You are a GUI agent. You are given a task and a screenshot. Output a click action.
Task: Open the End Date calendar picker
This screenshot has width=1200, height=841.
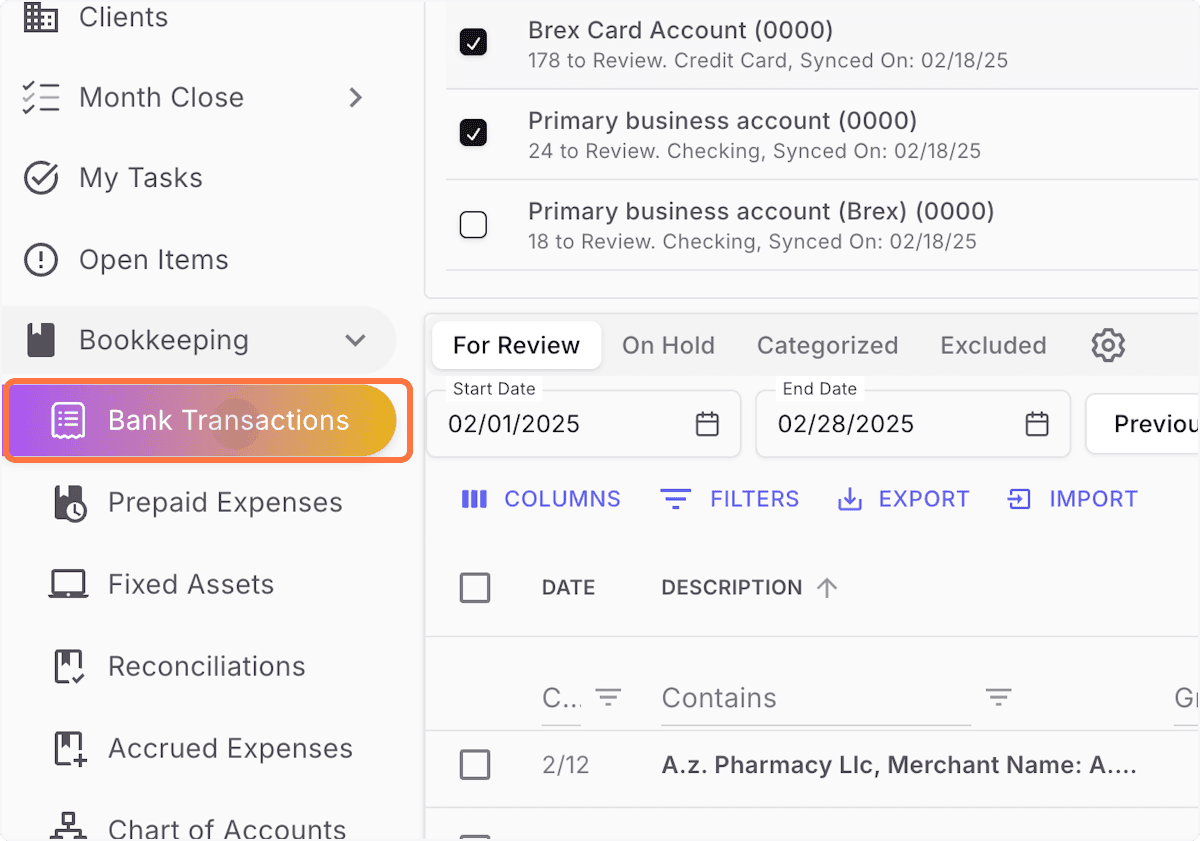pyautogui.click(x=1036, y=424)
